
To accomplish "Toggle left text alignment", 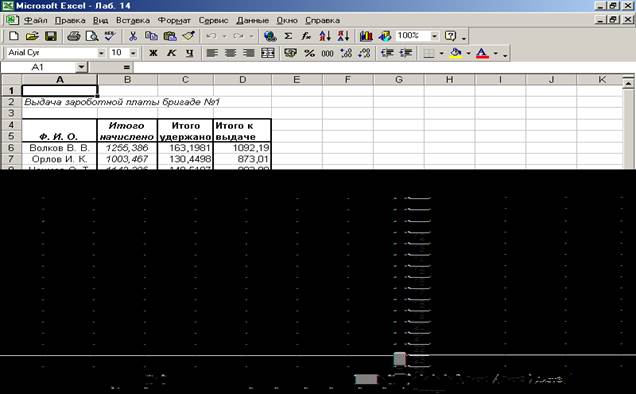I will 212,53.
